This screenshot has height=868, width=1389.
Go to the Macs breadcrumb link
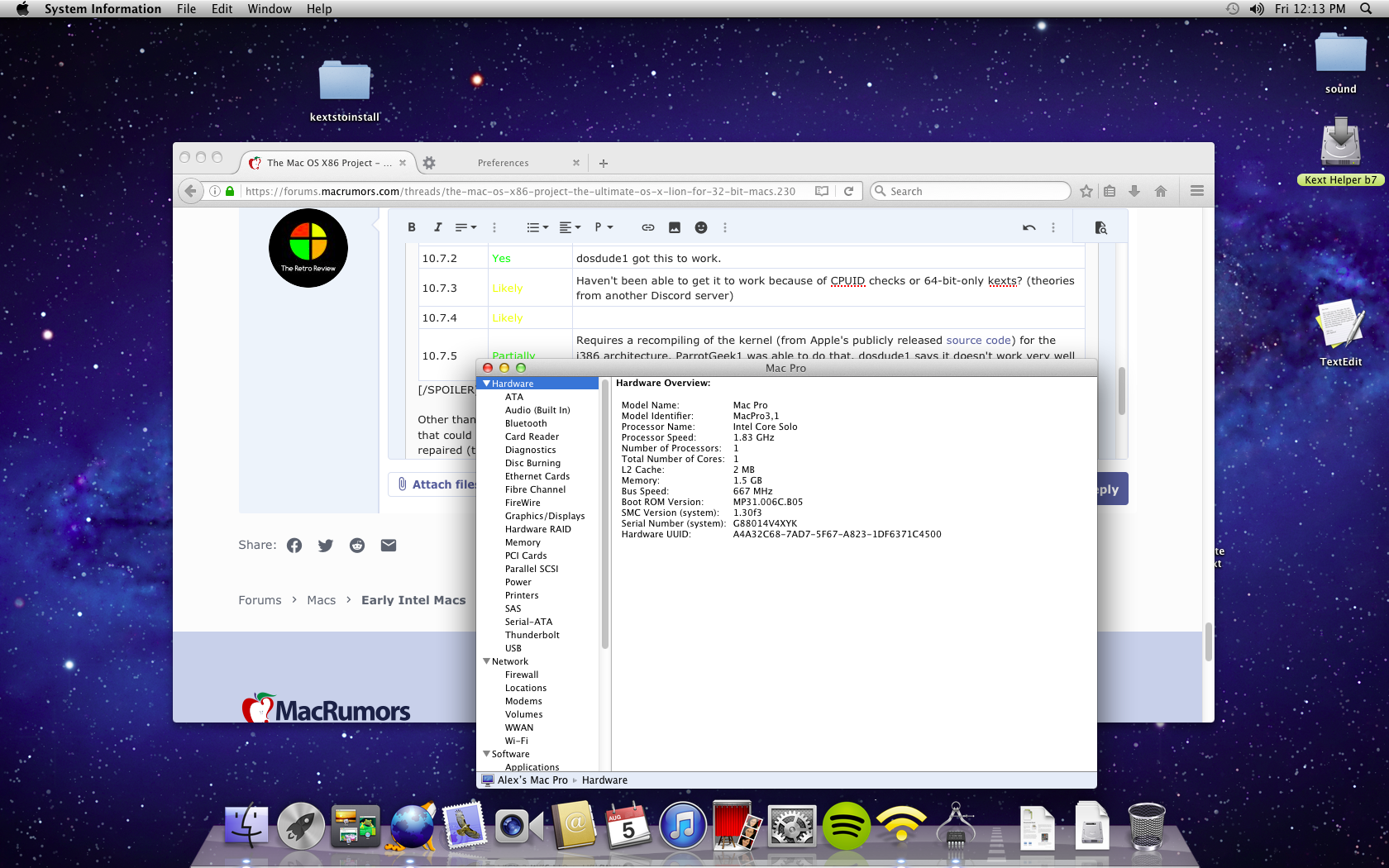coord(321,600)
